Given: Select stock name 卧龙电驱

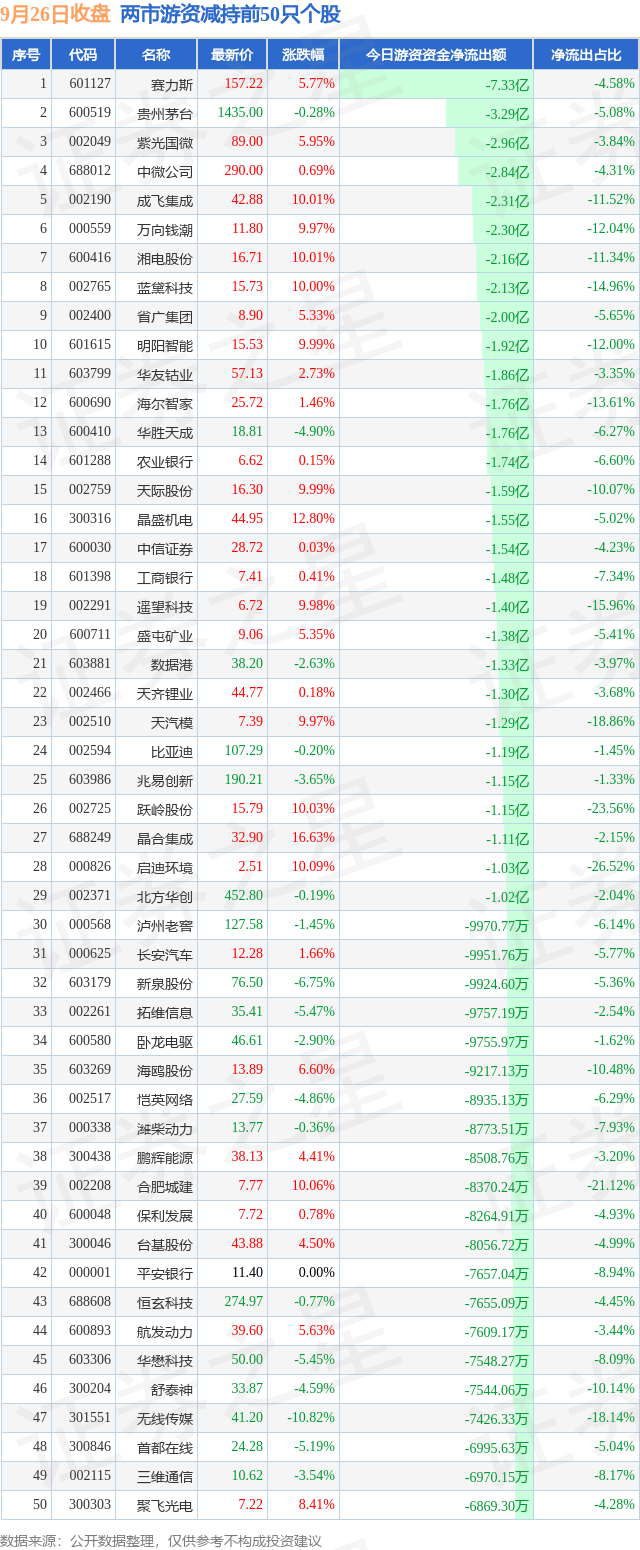Looking at the screenshot, I should pos(166,1041).
